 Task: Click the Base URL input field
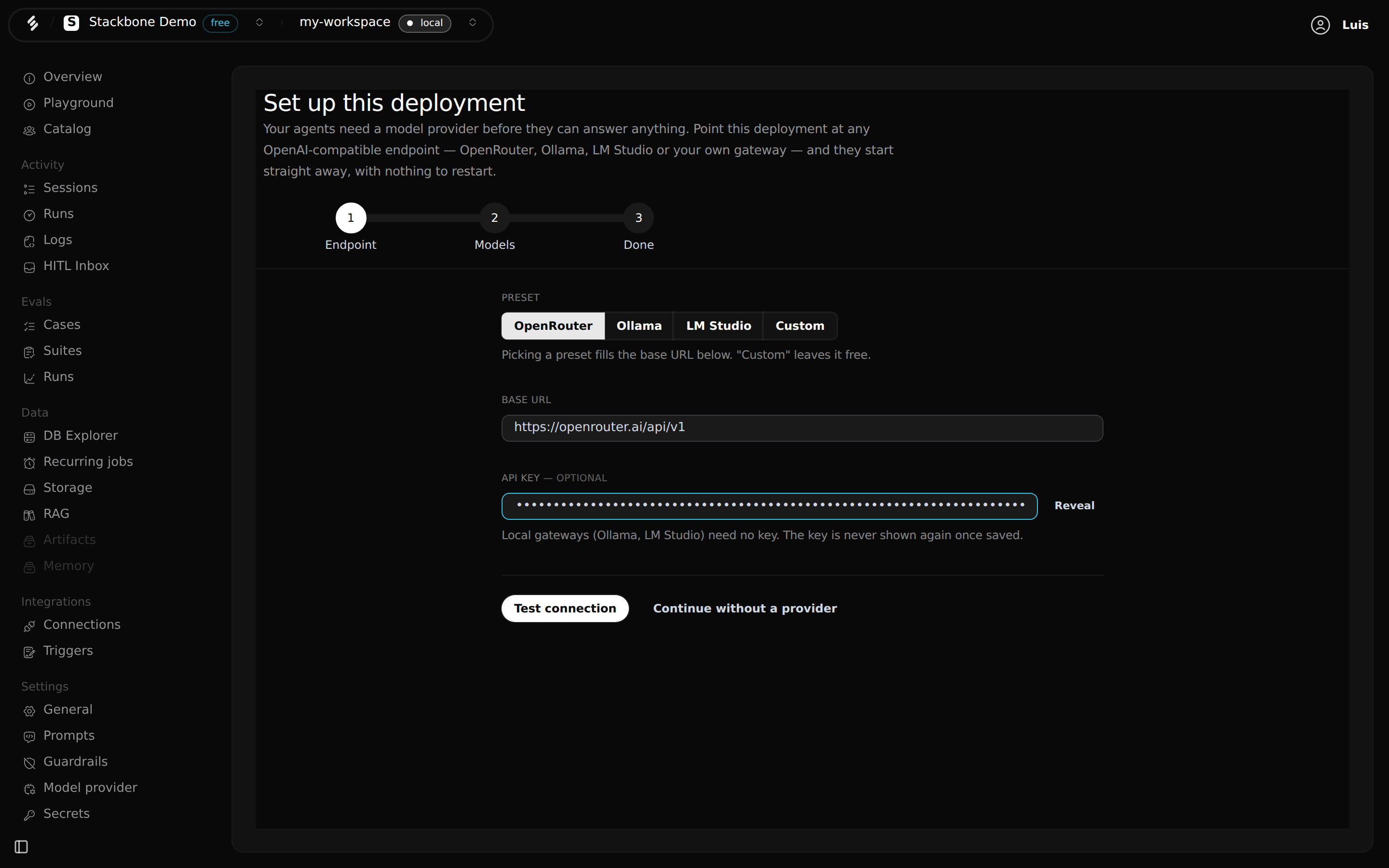point(802,428)
